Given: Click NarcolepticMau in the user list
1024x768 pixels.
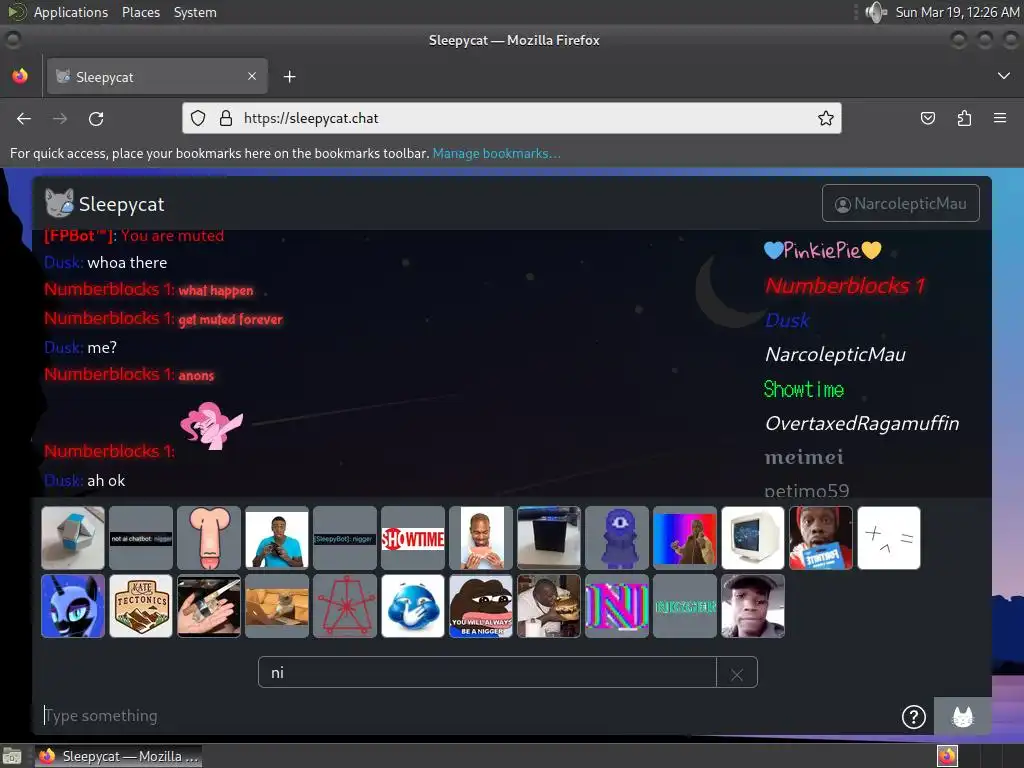Looking at the screenshot, I should pyautogui.click(x=835, y=354).
